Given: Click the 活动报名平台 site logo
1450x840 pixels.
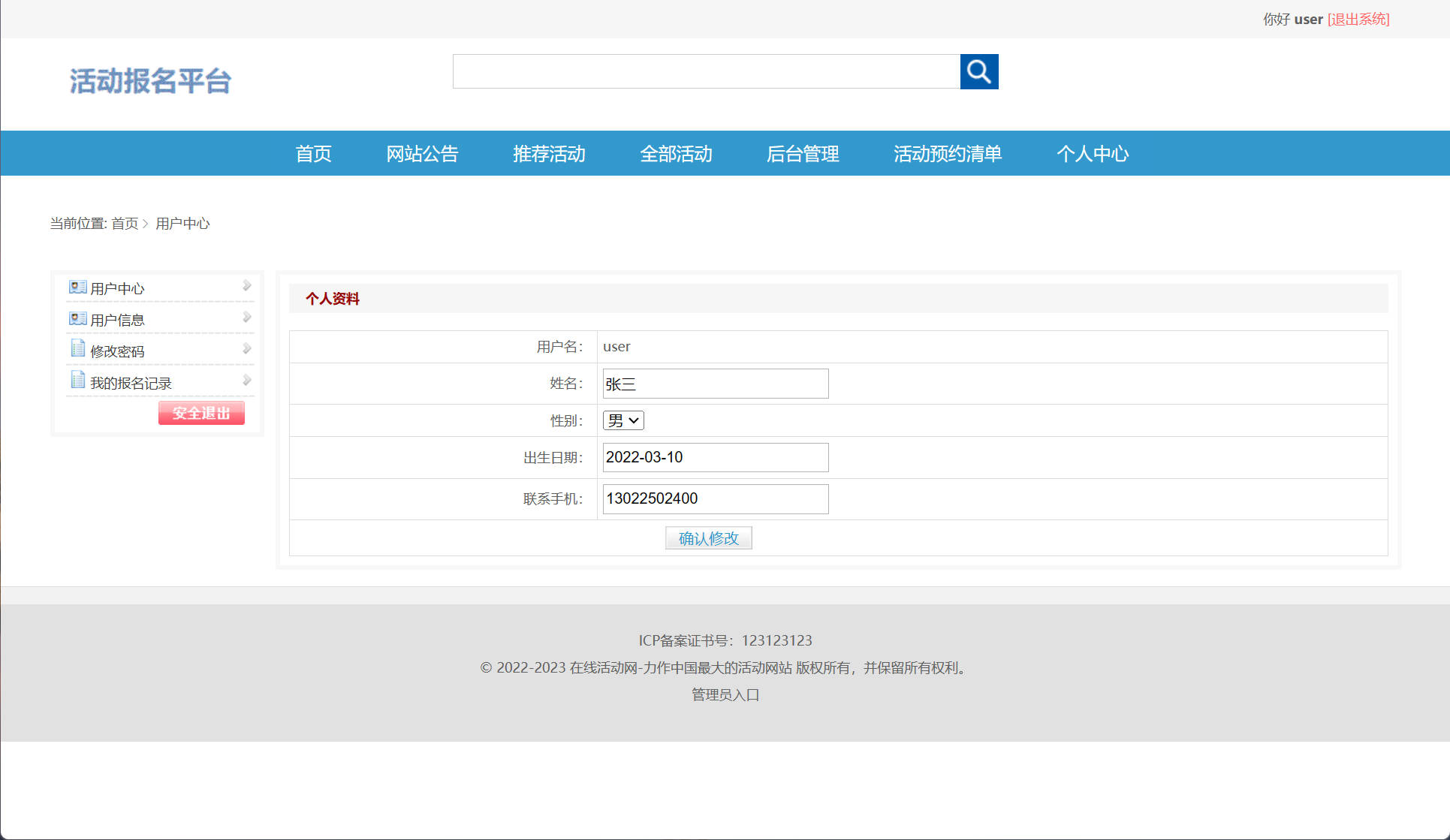Looking at the screenshot, I should click(x=150, y=81).
